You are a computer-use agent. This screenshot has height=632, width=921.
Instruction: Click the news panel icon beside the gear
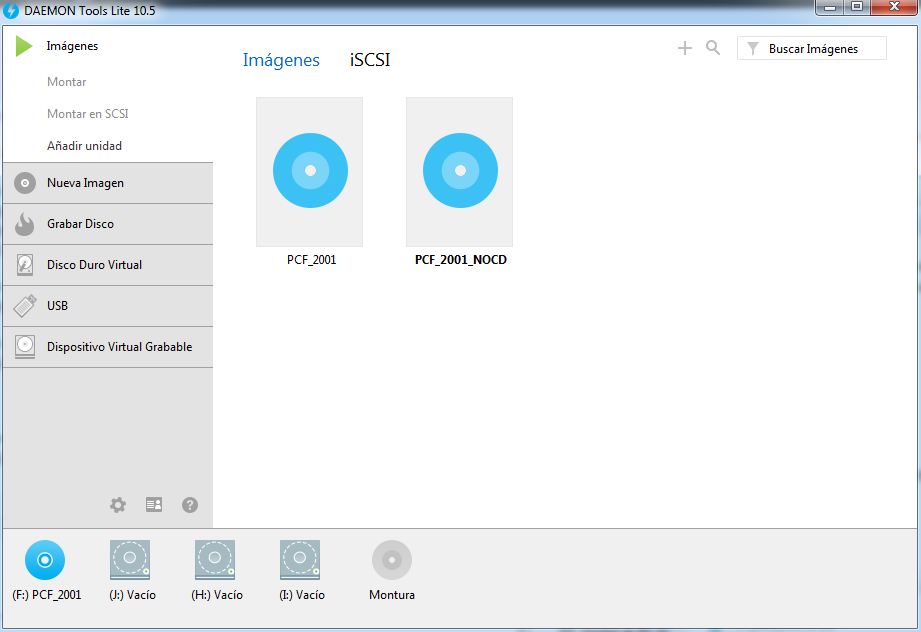pos(154,505)
